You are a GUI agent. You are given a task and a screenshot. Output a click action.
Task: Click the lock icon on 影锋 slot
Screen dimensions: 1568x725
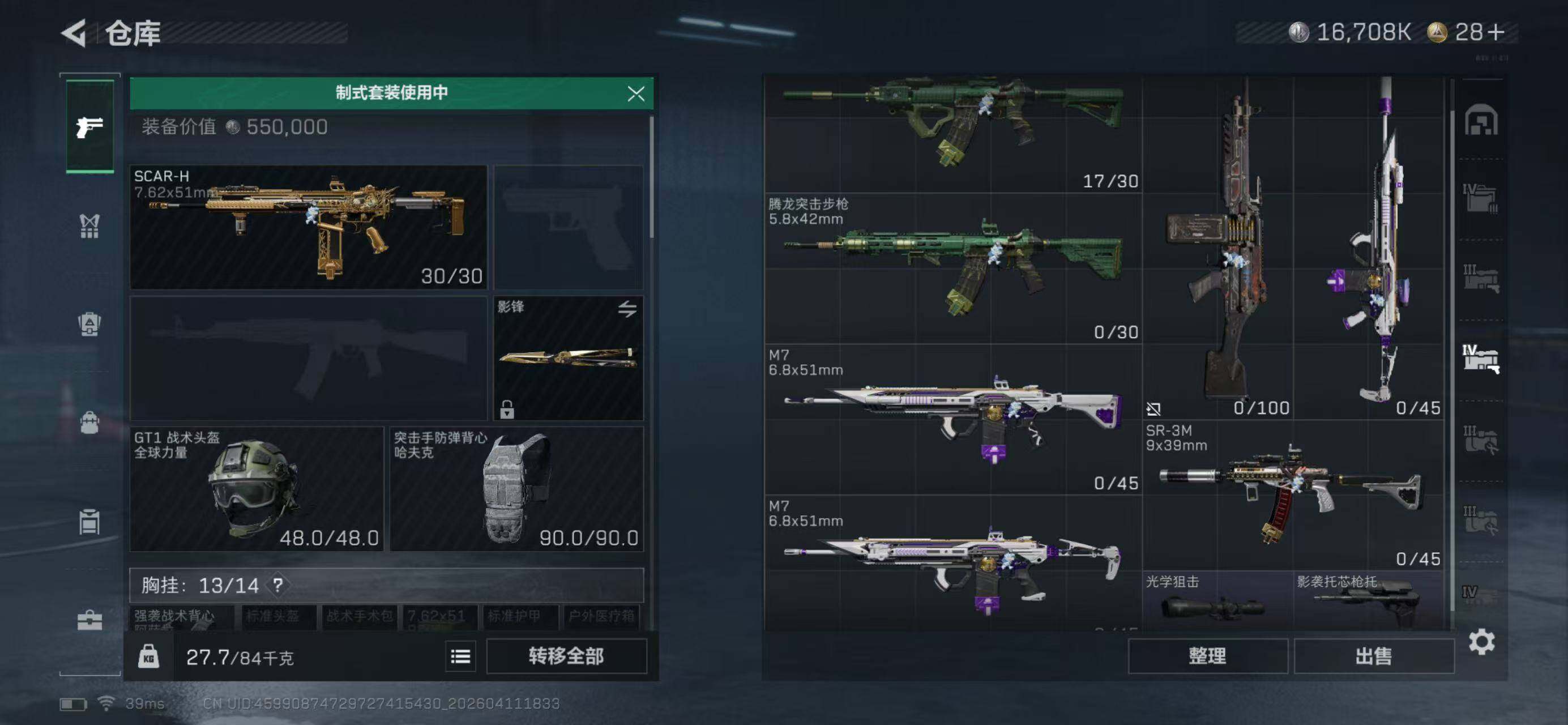[x=506, y=409]
